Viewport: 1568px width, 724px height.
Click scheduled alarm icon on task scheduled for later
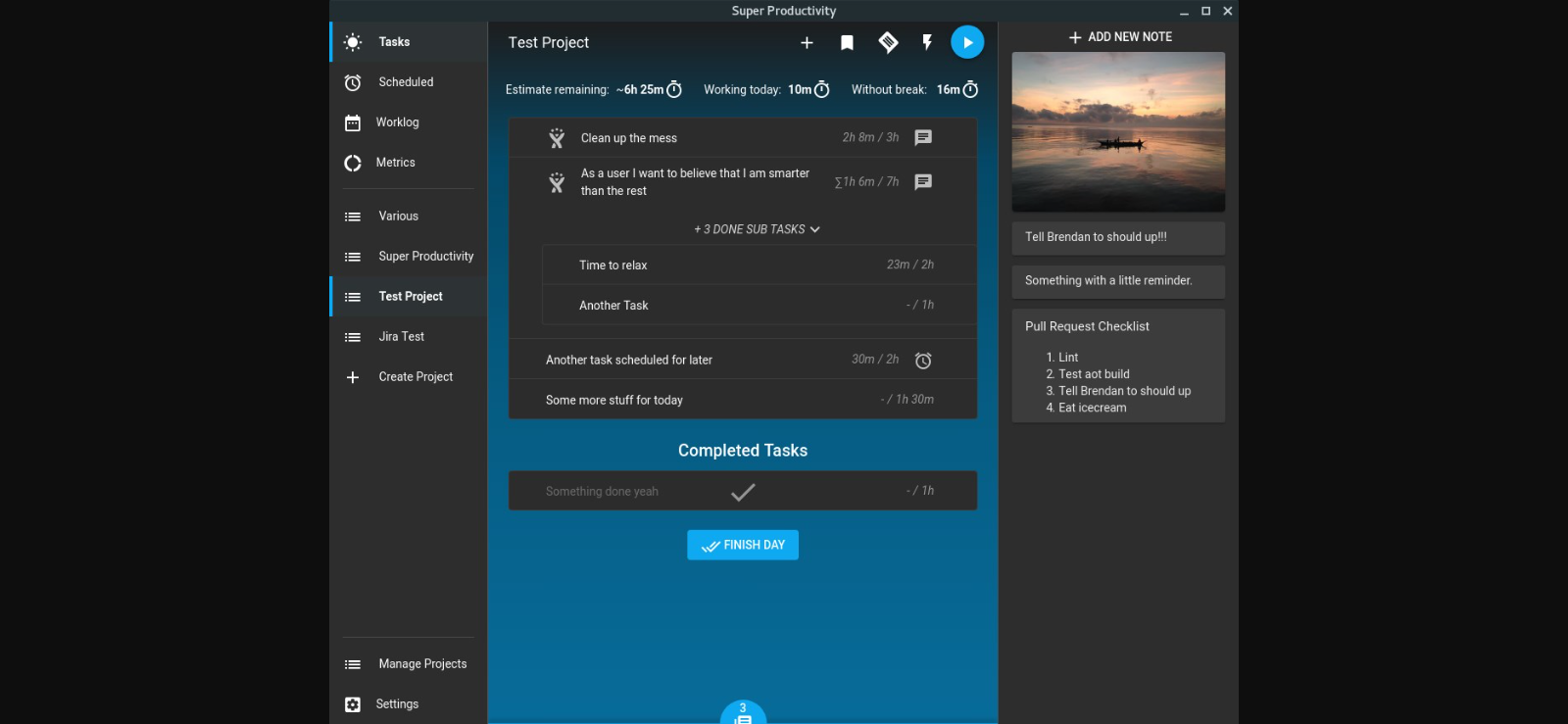coord(923,361)
